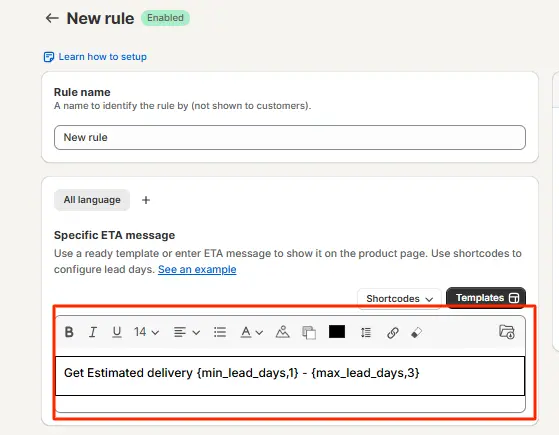Click inside the ETA message text area
The height and width of the screenshot is (435, 559).
[x=290, y=376]
